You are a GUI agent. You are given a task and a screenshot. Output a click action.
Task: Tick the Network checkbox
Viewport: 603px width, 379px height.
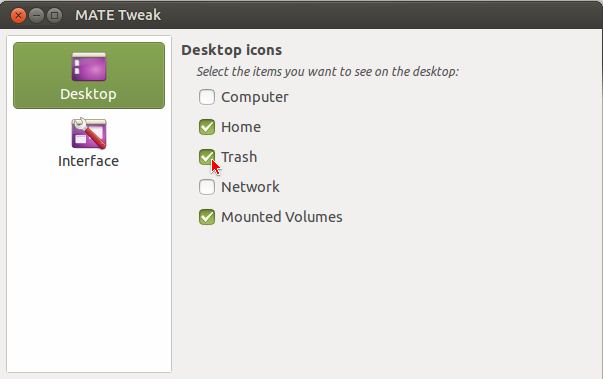(x=207, y=187)
